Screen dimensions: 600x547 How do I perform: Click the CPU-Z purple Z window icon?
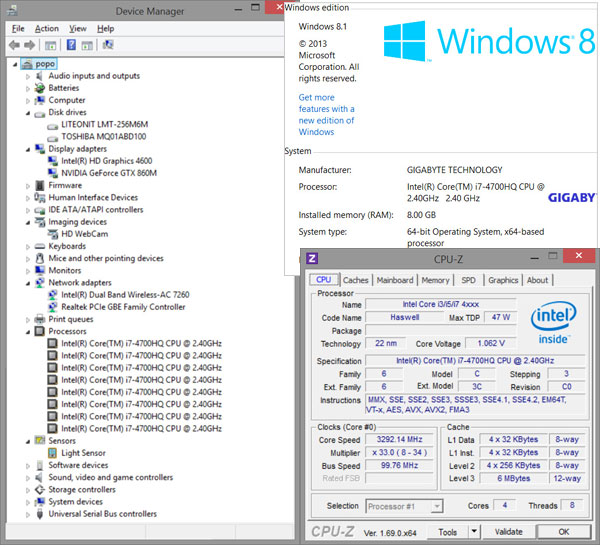point(312,258)
